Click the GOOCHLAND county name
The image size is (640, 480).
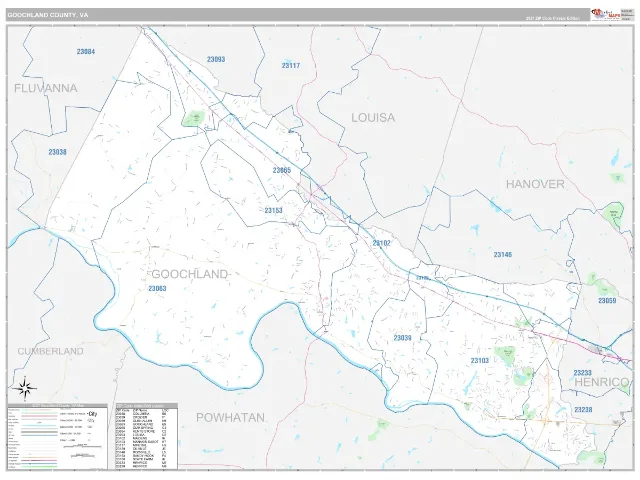(x=190, y=274)
